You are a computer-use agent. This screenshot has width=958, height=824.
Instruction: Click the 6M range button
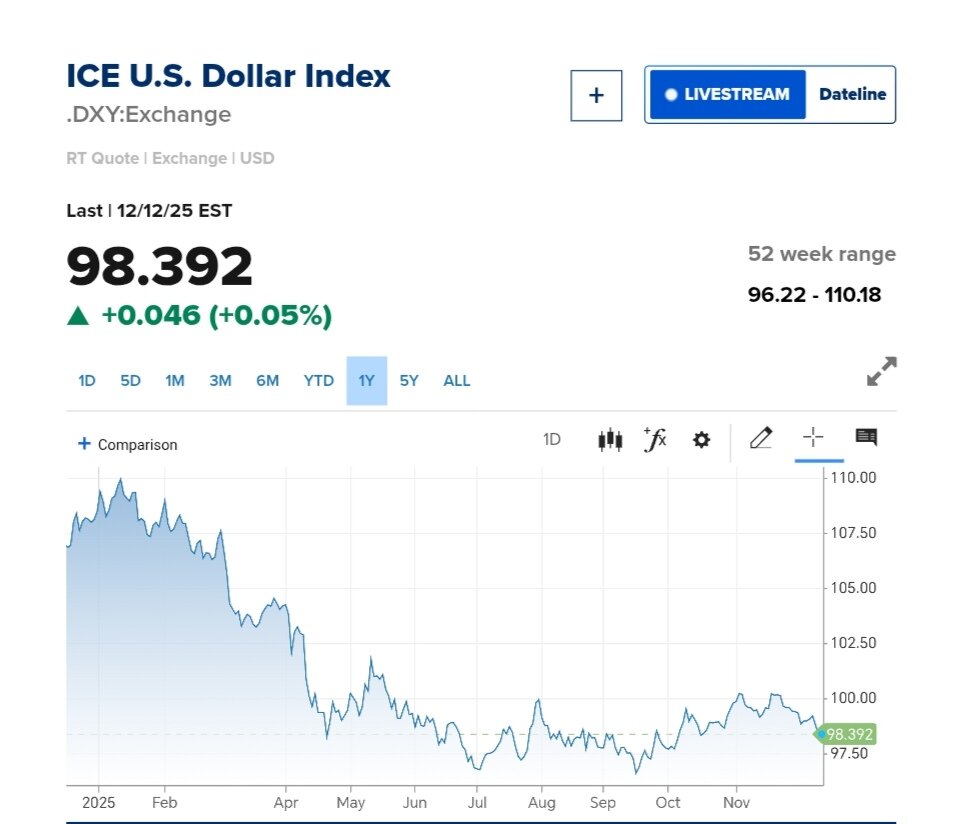pyautogui.click(x=267, y=380)
